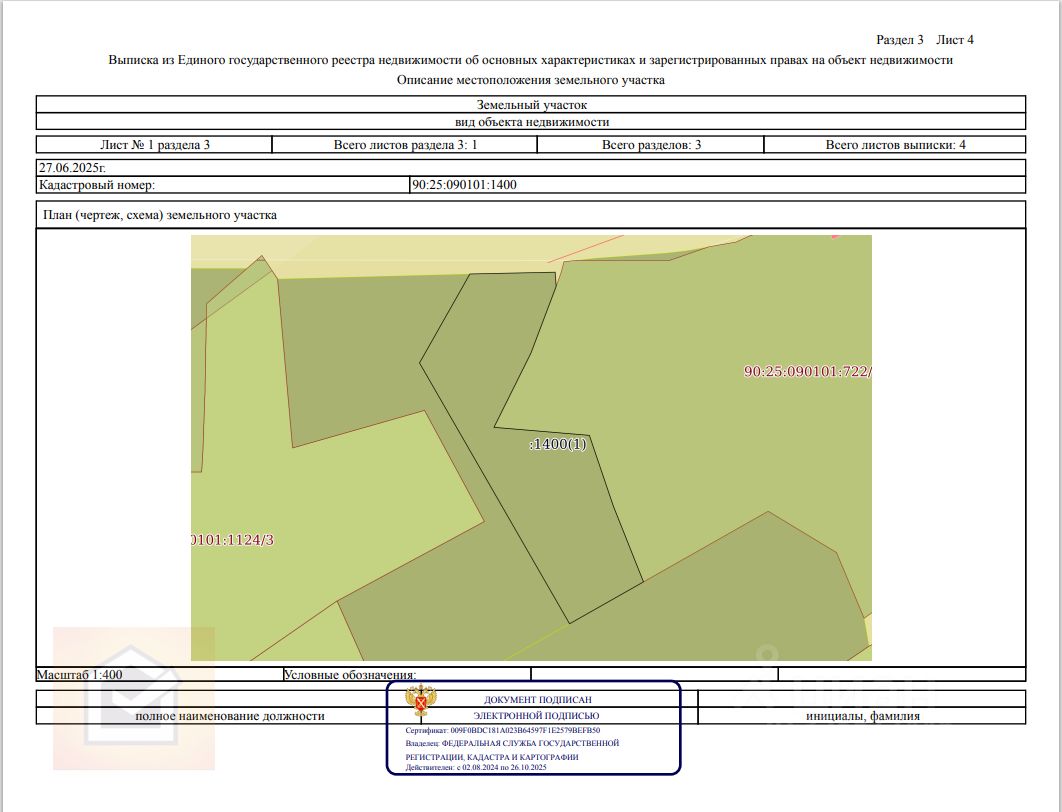Viewport: 1062px width, 812px height.
Task: Select the "Условные обозначения:" legend label
Action: [350, 676]
